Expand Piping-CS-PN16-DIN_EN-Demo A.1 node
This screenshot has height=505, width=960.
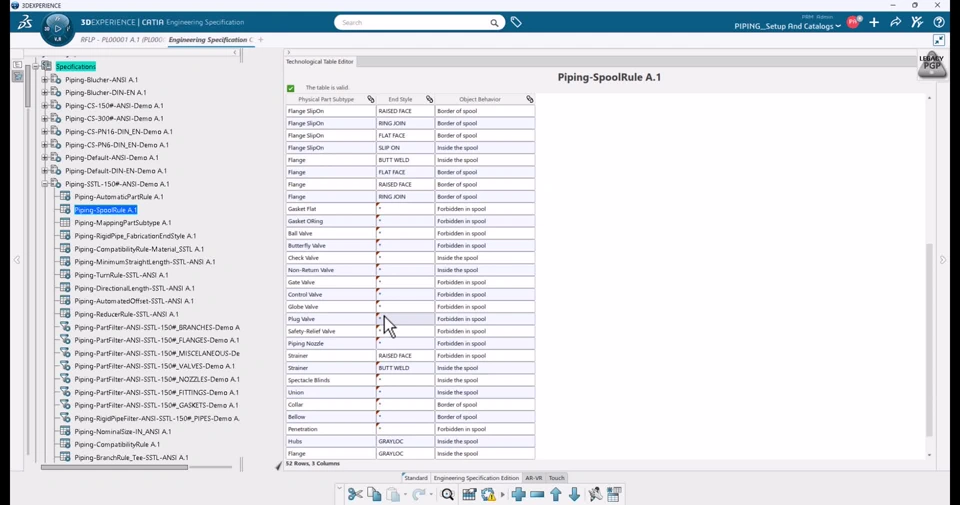pos(45,132)
